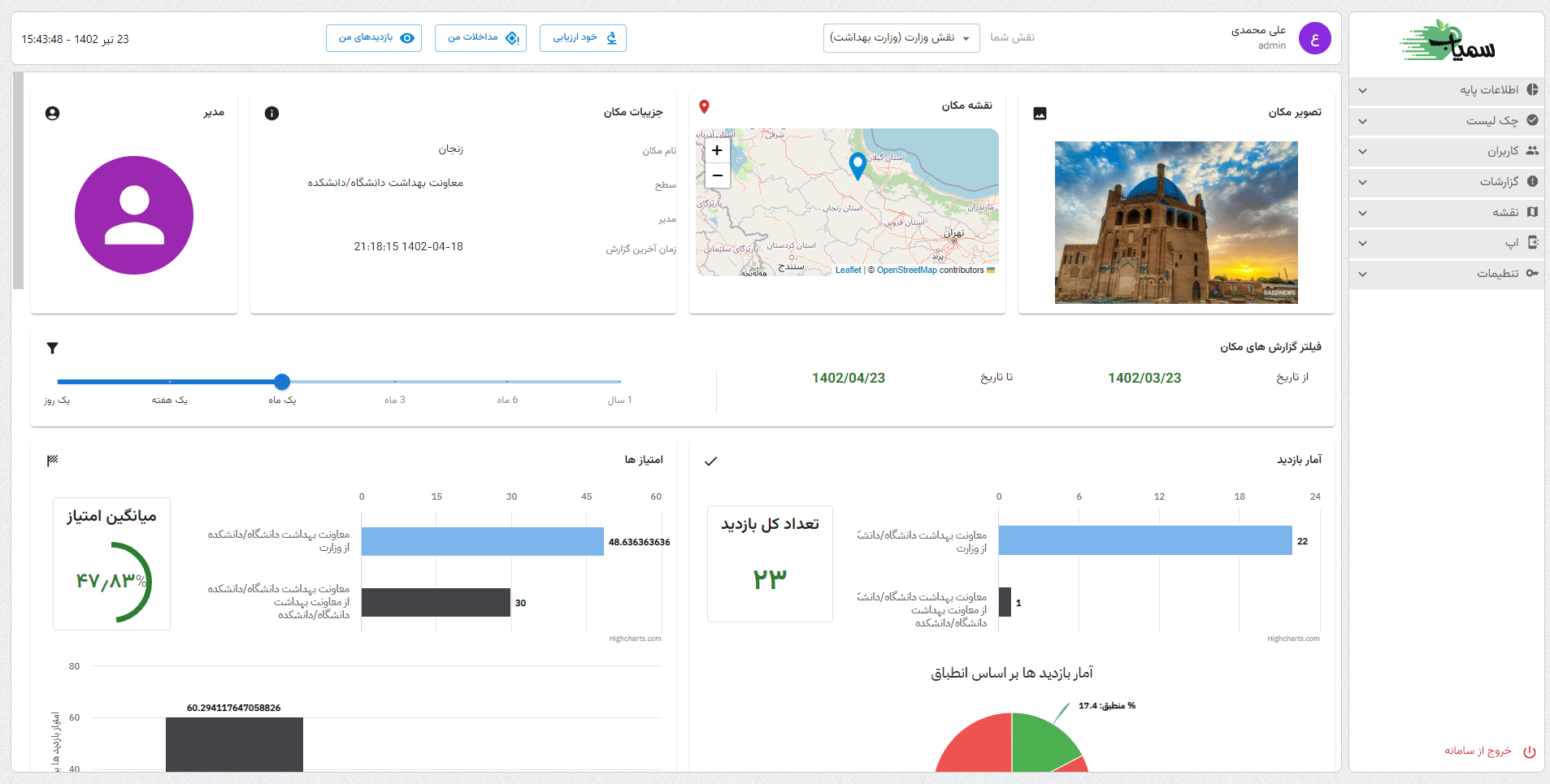Click the میانگین امتیاز gauge card
This screenshot has height=784, width=1550.
pos(111,564)
